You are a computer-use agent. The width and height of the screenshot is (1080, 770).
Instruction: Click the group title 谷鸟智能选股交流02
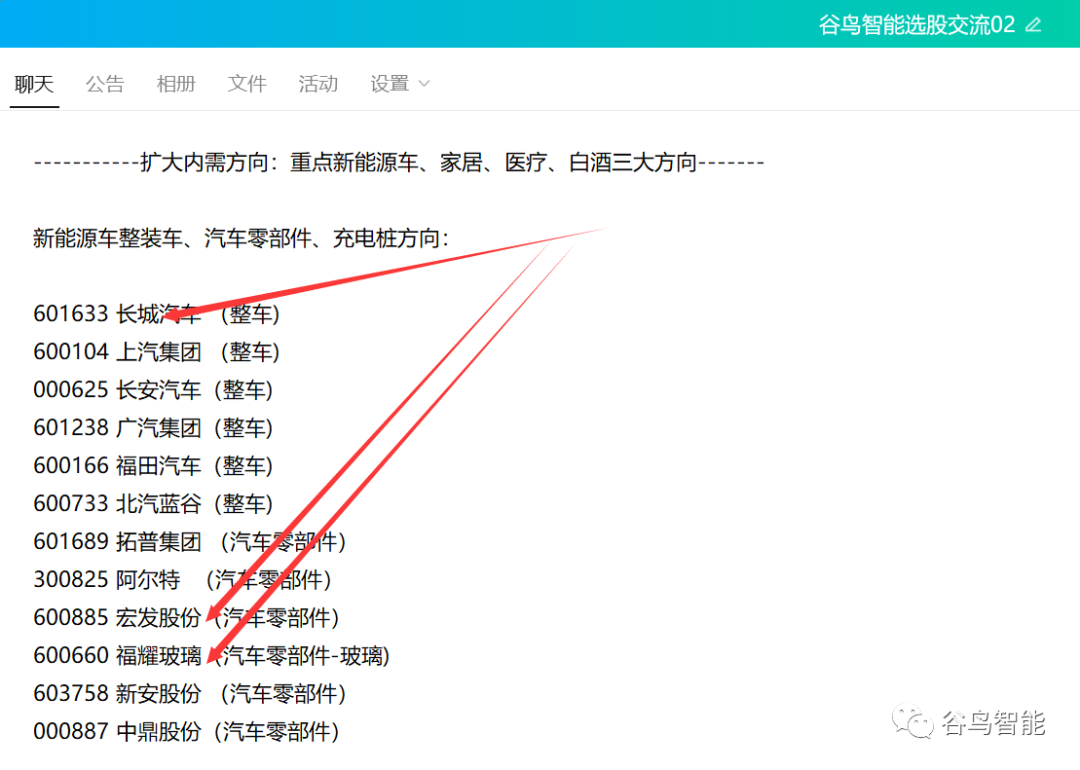[916, 25]
